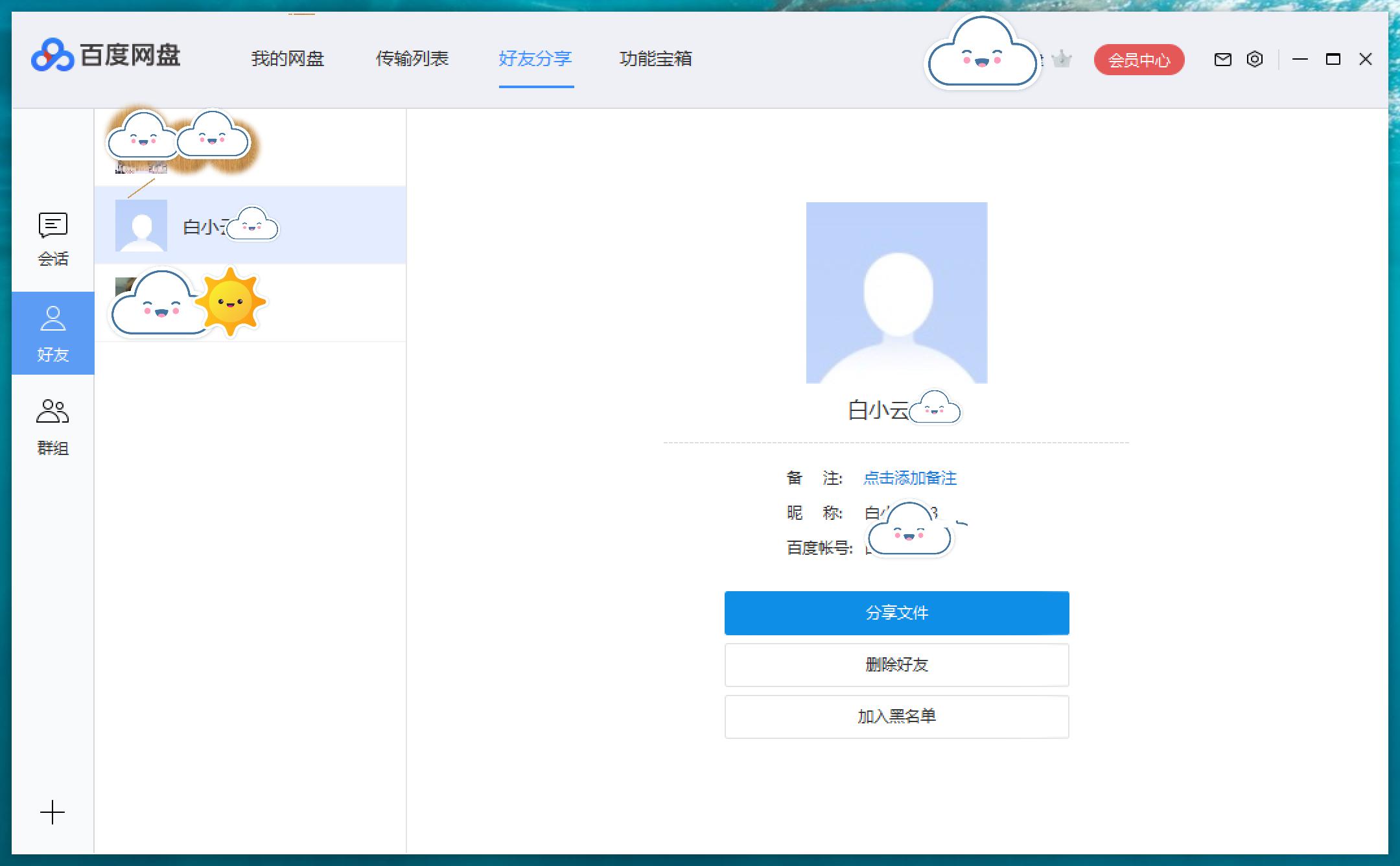Open settings with the gear icon
The height and width of the screenshot is (866, 1400).
coord(1255,59)
